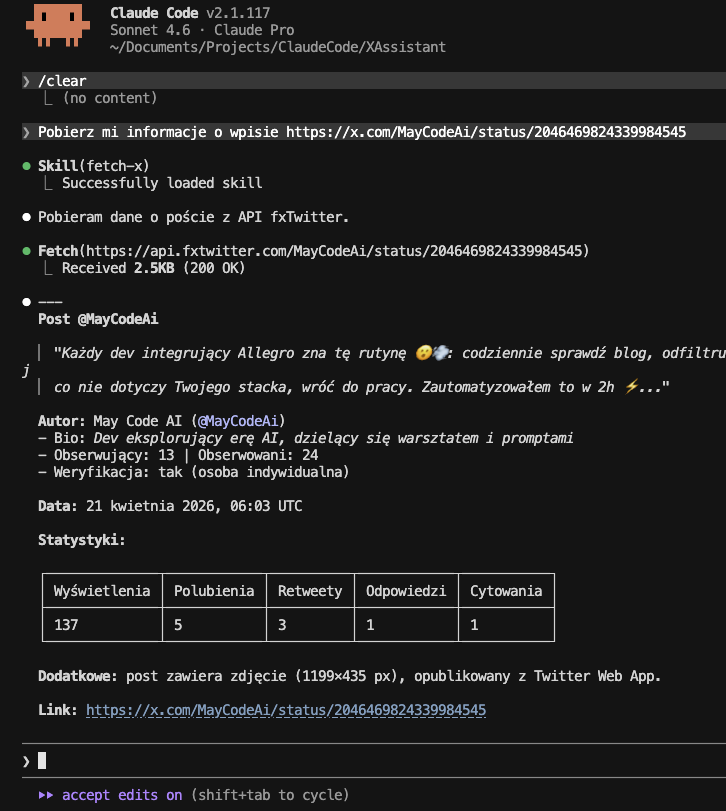Click the 'Odpowiedzi' table header
Viewport: 726px width, 811px height.
[406, 591]
